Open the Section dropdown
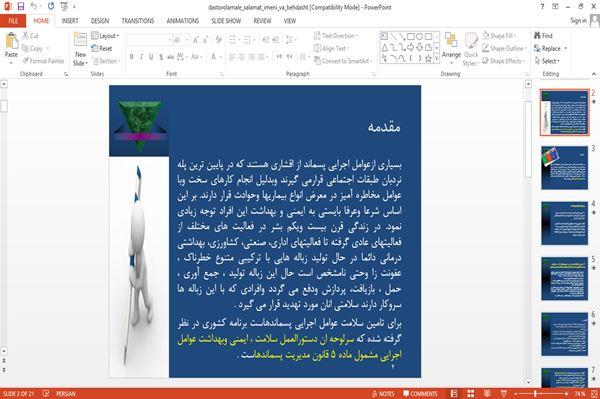The width and height of the screenshot is (600, 399). pyautogui.click(x=106, y=61)
